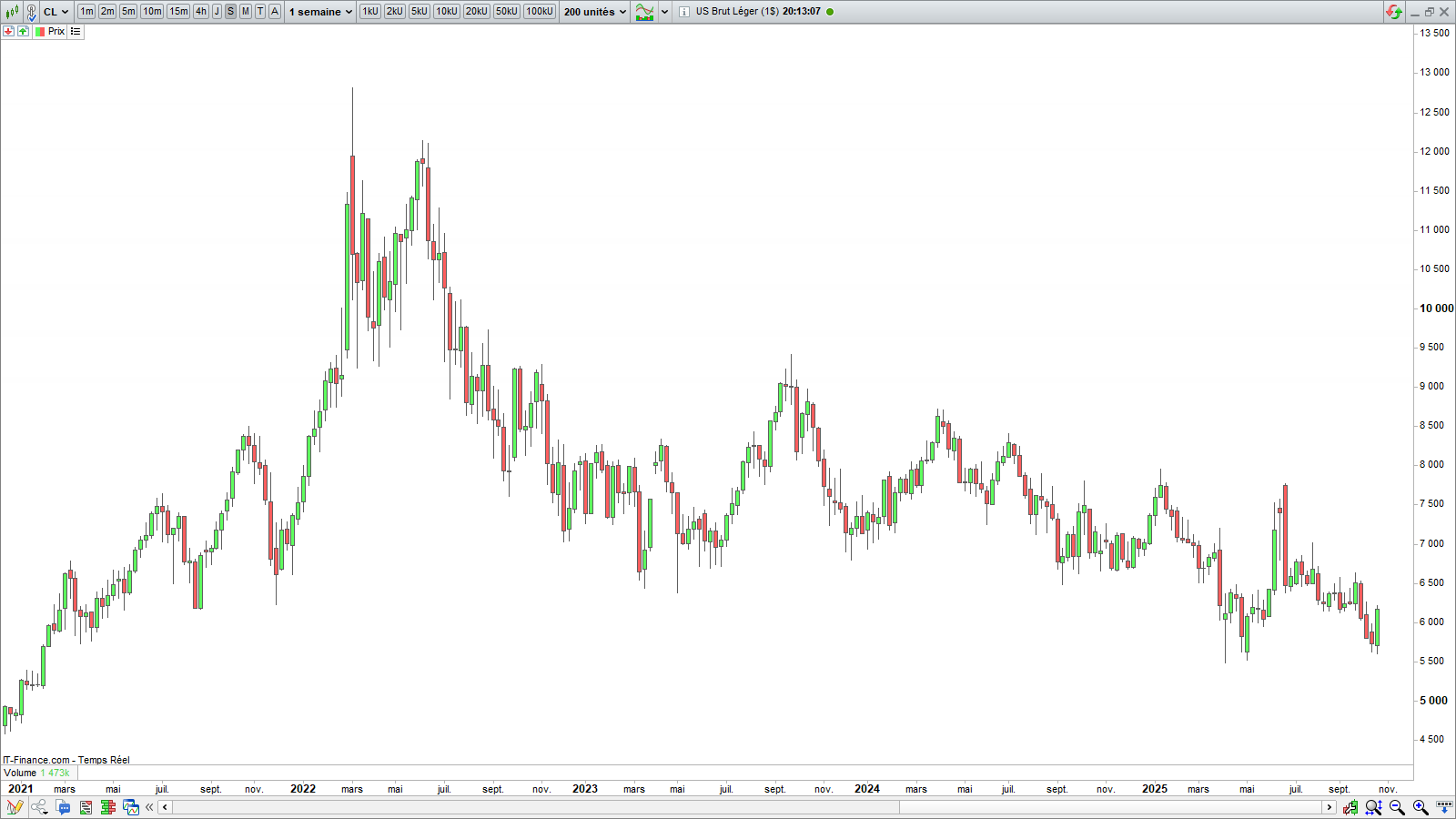The width and height of the screenshot is (1456, 819).
Task: Open the 1 semaine period dropdown
Action: [319, 12]
